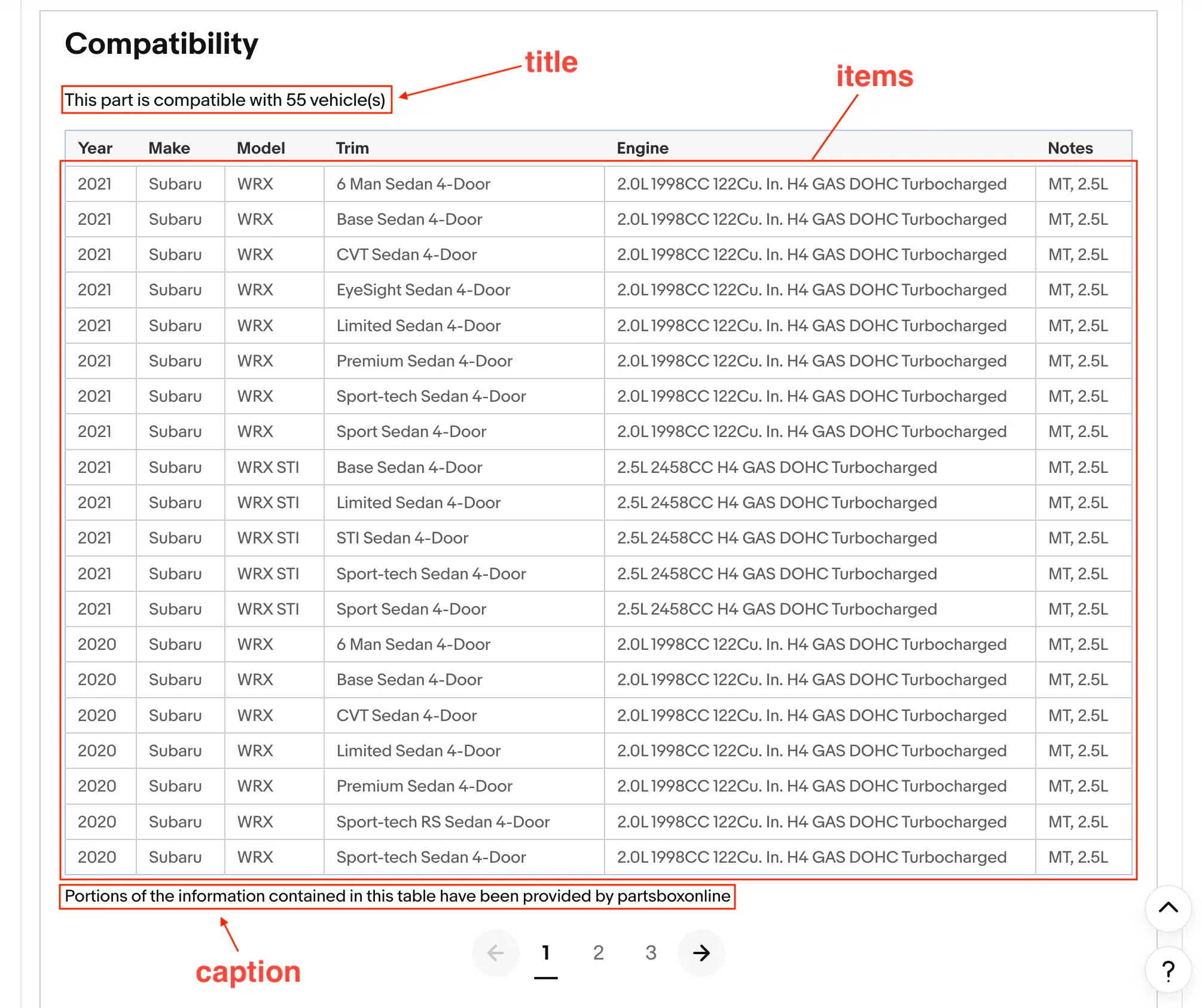
Task: Select 2021 WRX 'CVT Sedan 4-Door' trim cell
Action: (x=464, y=255)
